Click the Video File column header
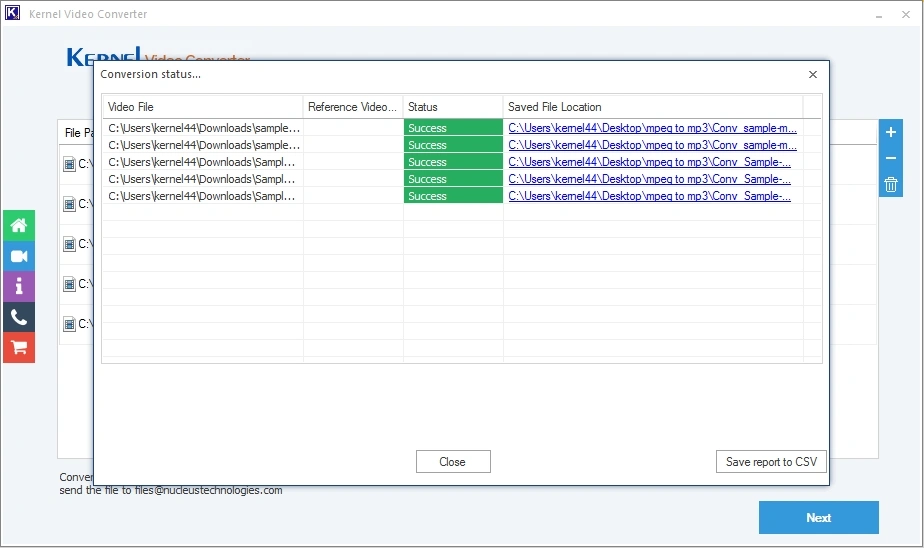Image resolution: width=924 pixels, height=548 pixels. (x=203, y=107)
